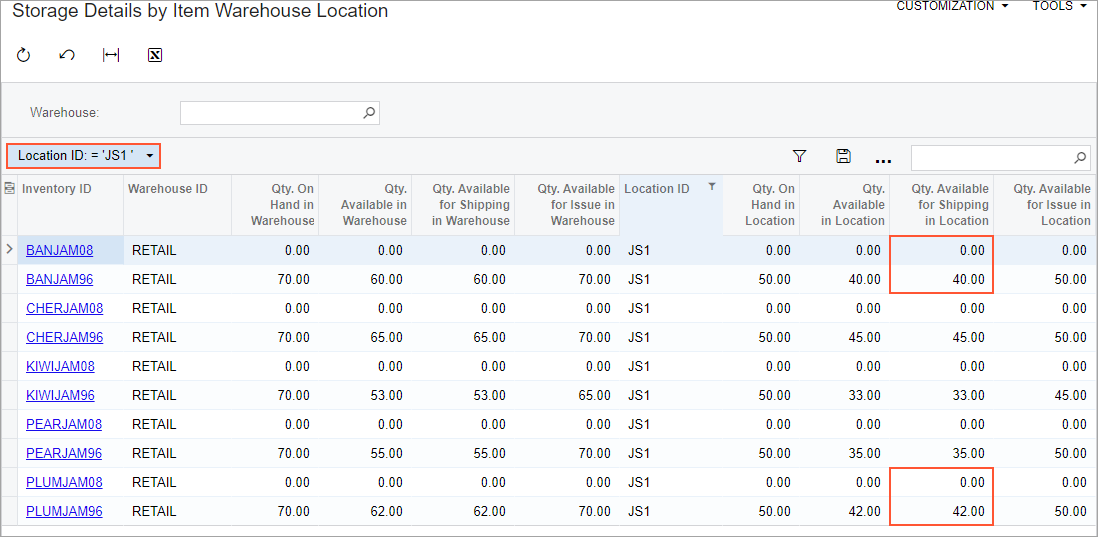Viewport: 1098px width, 537px height.
Task: Click the Location ID column filter icon
Action: [x=711, y=187]
